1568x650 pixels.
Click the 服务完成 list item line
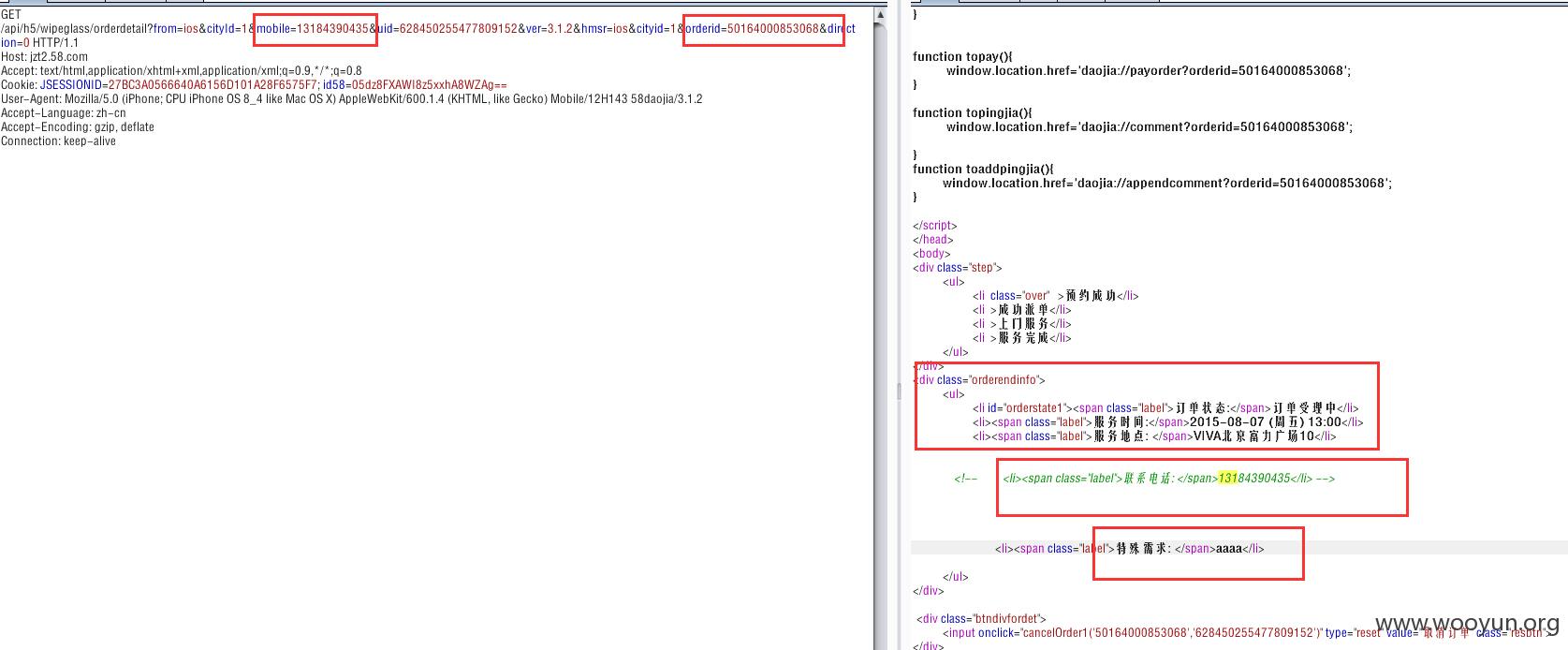tap(1021, 338)
